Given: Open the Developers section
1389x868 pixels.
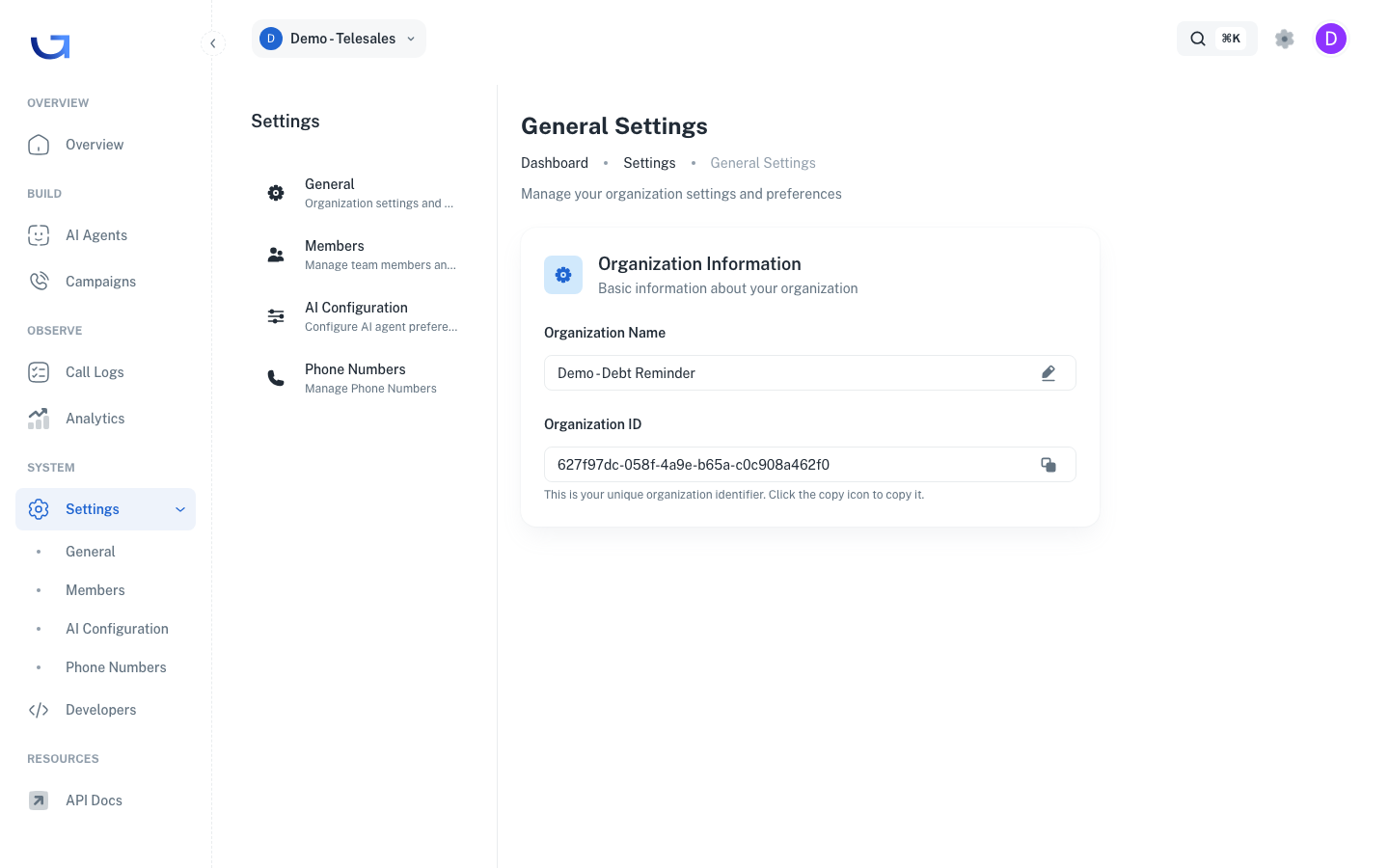Looking at the screenshot, I should (105, 710).
